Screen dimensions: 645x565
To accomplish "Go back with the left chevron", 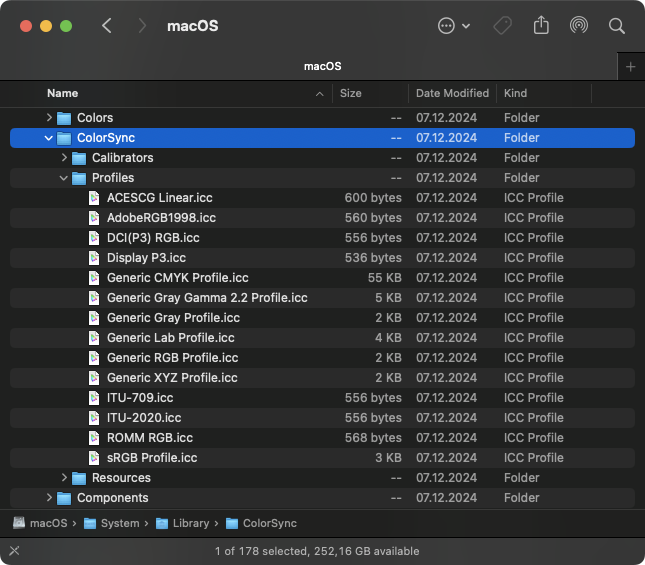I will [x=107, y=26].
